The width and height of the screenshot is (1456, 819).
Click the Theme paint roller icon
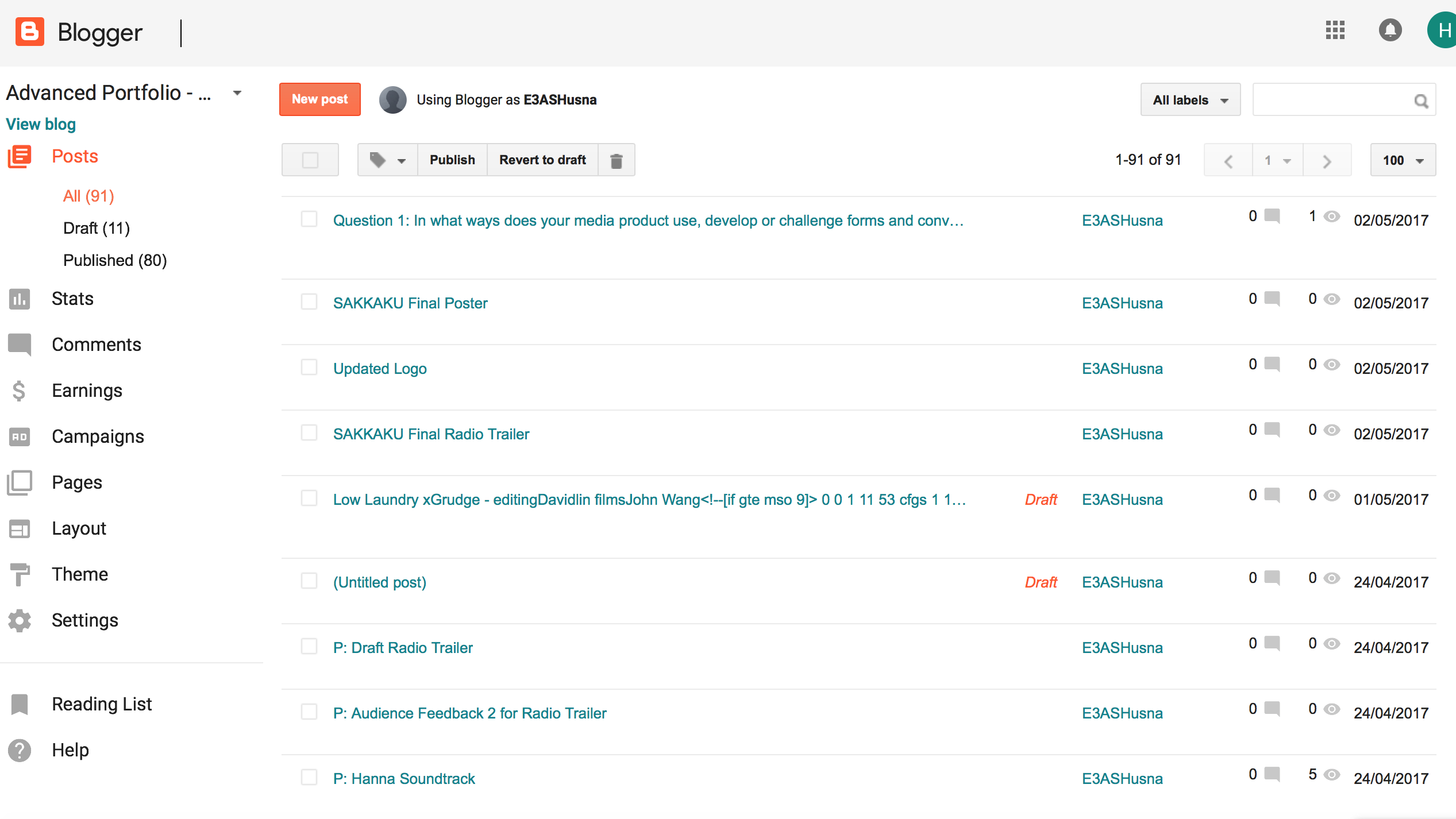click(x=20, y=574)
